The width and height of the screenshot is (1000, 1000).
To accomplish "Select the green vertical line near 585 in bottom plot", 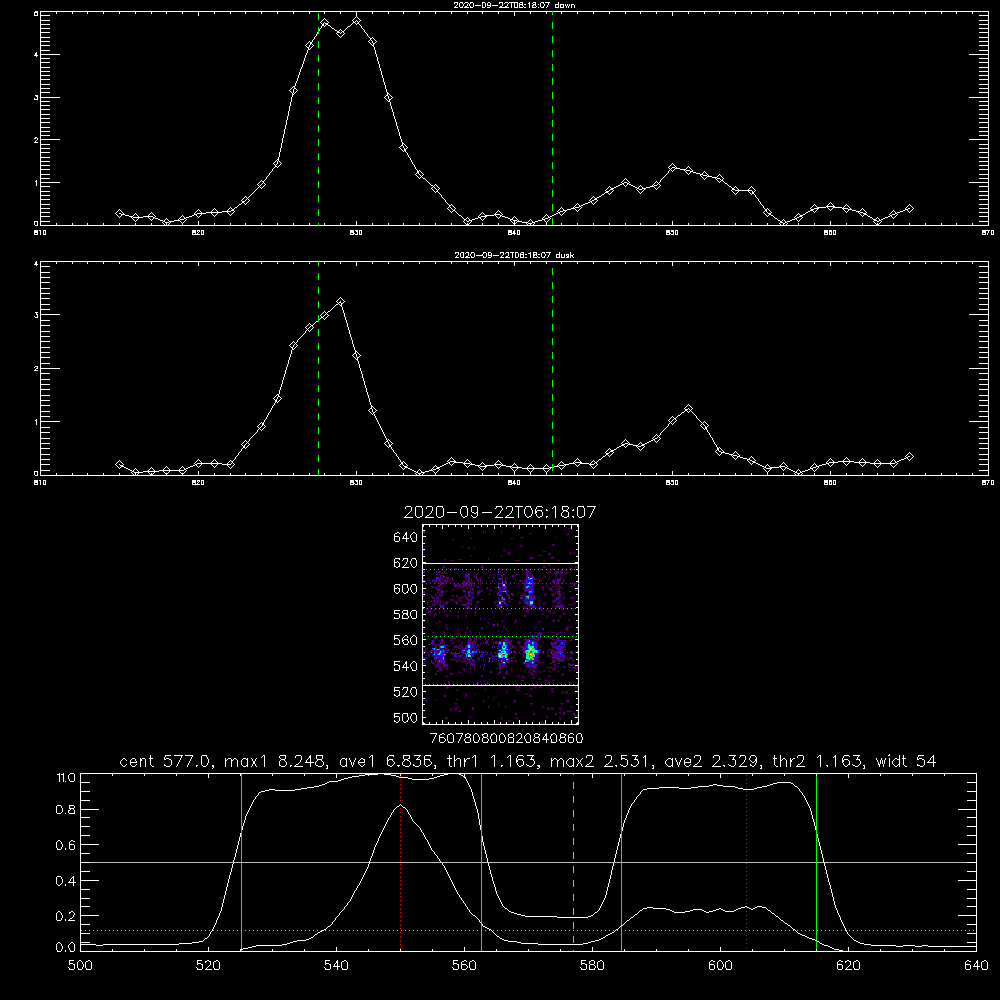I will point(621,862).
